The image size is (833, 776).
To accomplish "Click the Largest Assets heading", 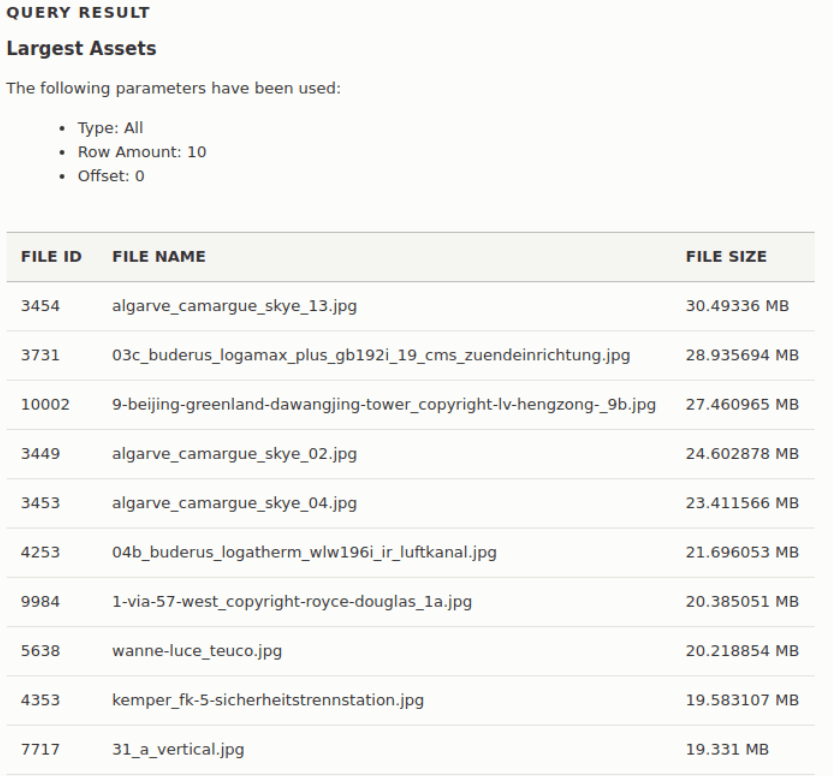I will pyautogui.click(x=81, y=48).
